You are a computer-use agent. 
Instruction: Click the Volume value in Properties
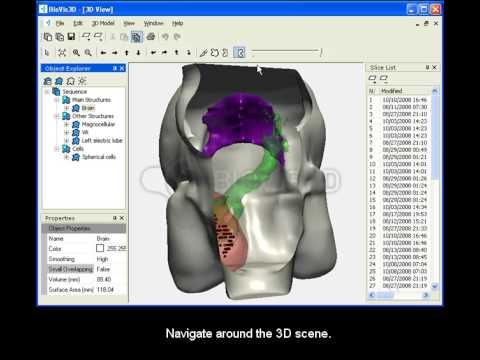(104, 279)
